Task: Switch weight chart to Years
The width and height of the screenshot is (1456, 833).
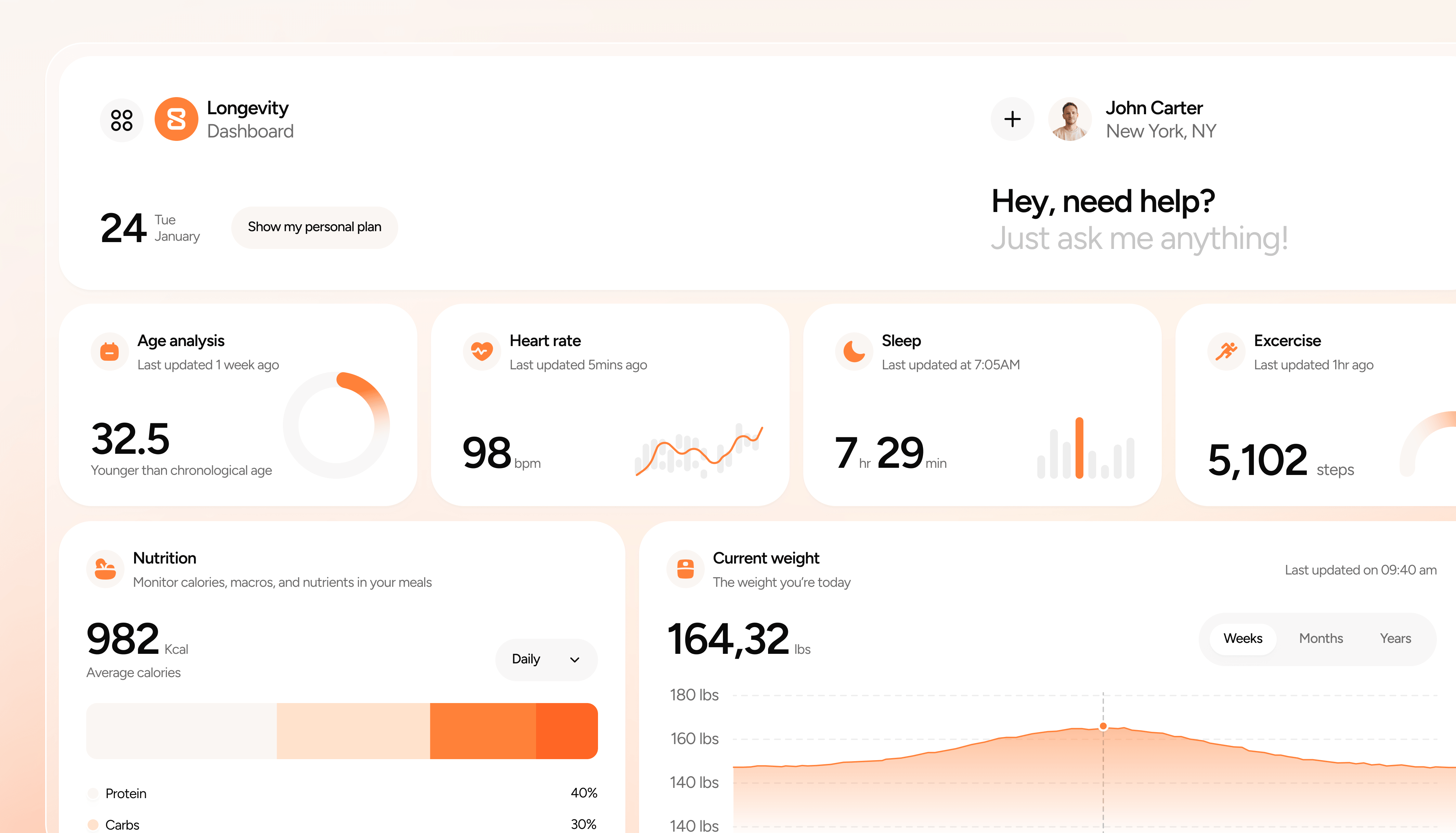Action: [x=1395, y=638]
